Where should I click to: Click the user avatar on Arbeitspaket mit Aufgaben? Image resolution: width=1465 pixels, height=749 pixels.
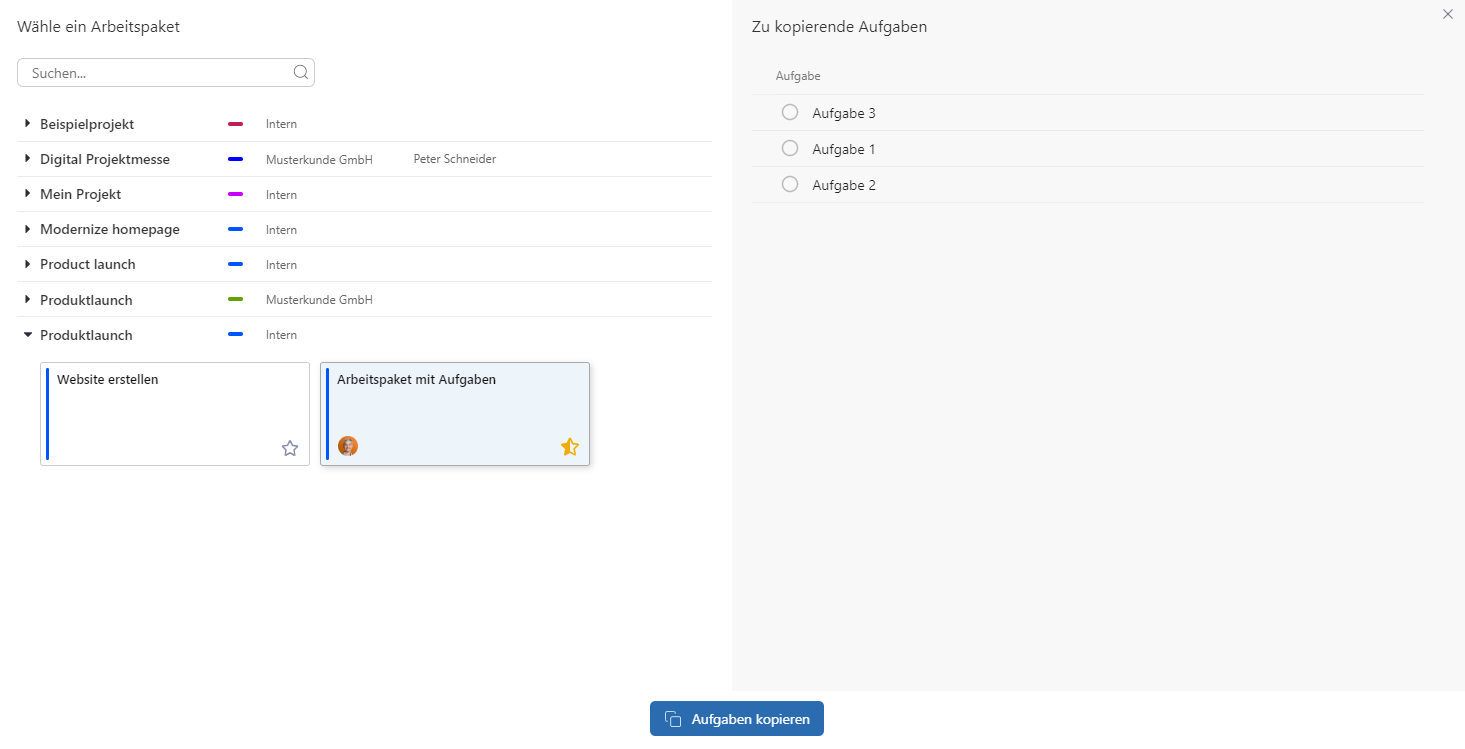[x=348, y=446]
